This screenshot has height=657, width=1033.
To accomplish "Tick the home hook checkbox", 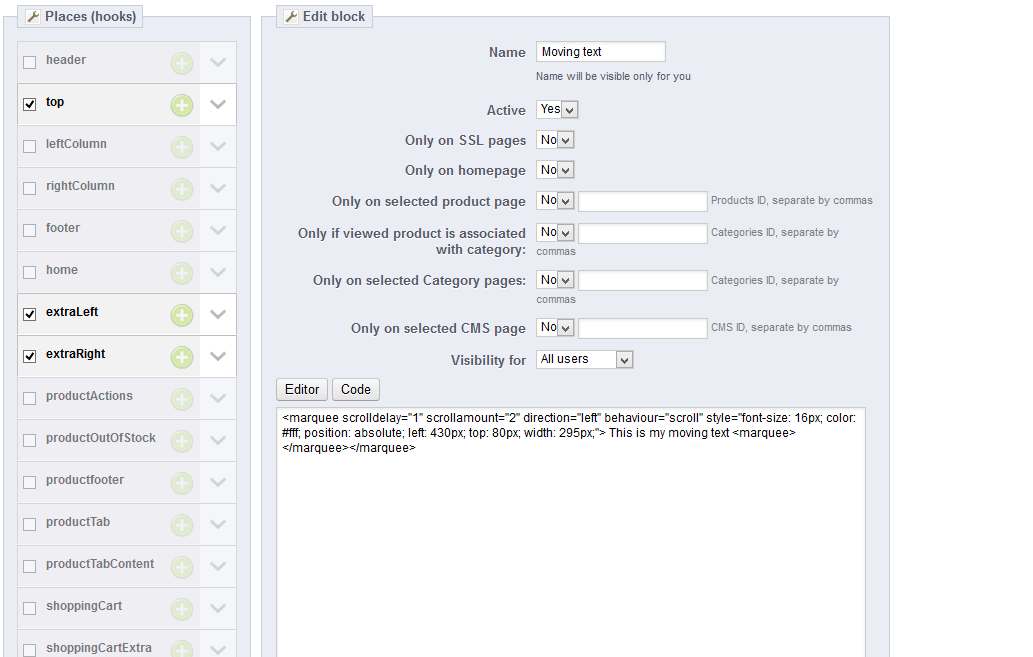I will click(30, 272).
